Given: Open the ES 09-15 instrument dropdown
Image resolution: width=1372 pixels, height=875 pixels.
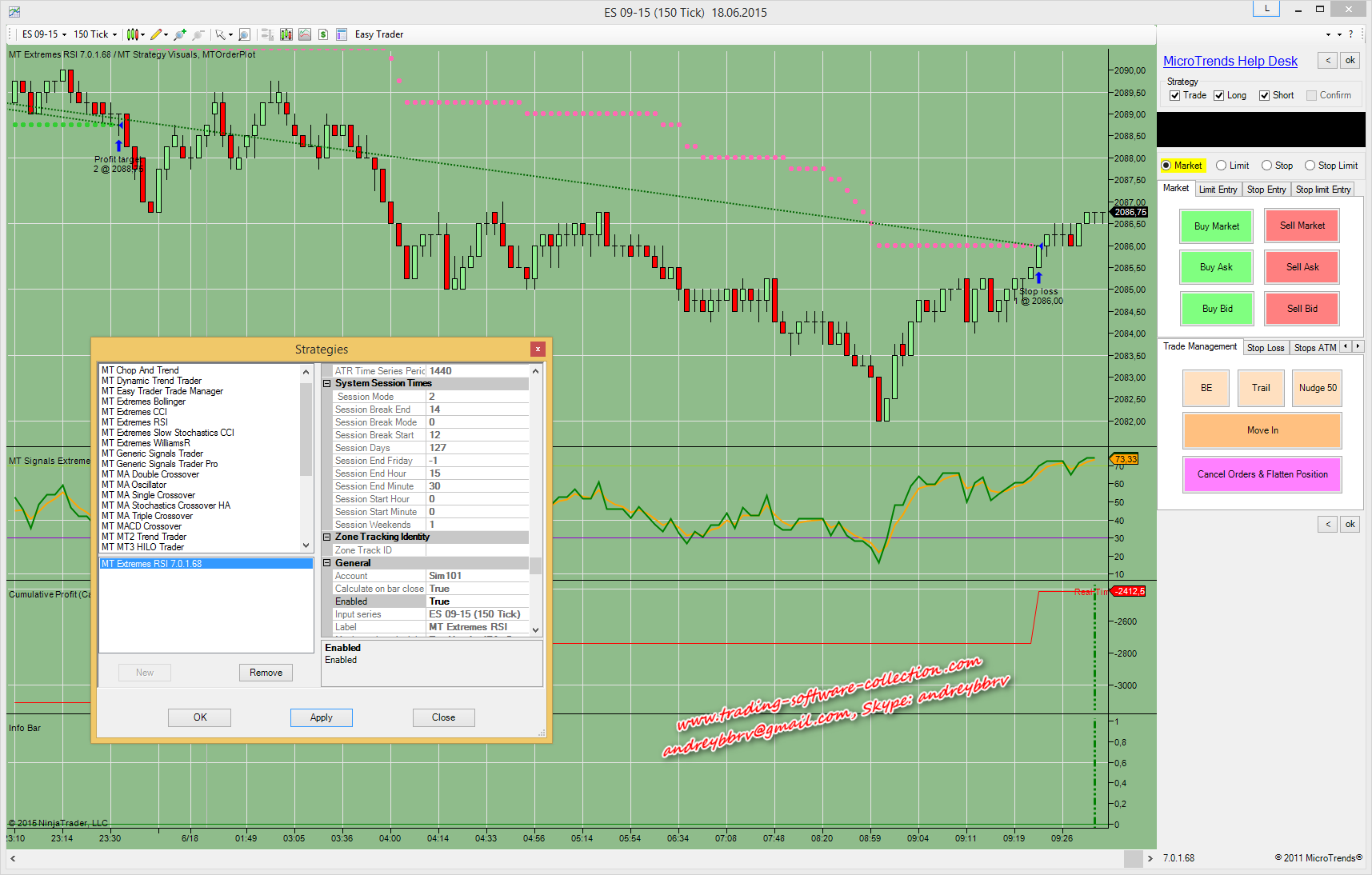Looking at the screenshot, I should pyautogui.click(x=44, y=34).
